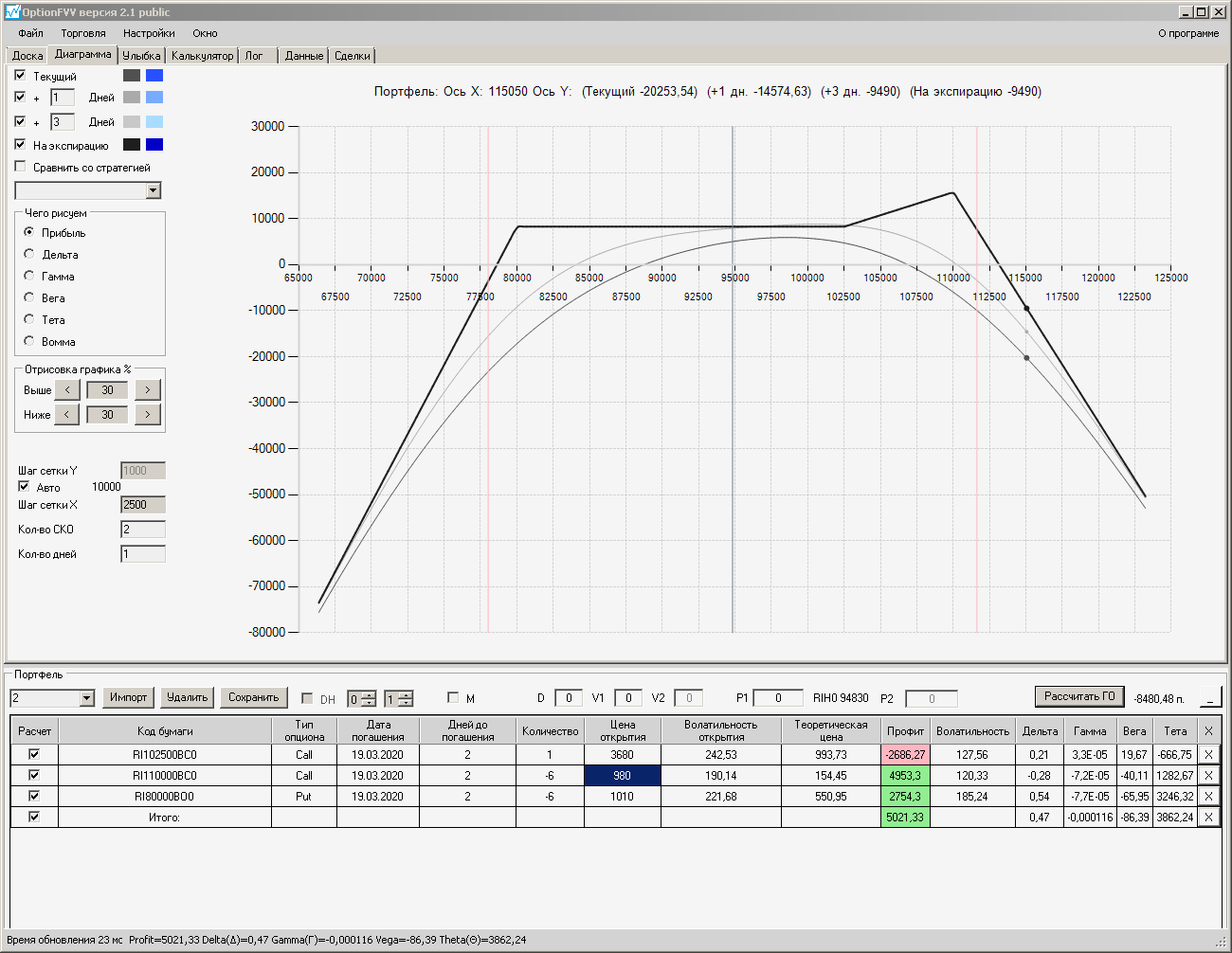Switch to the Доска tab
This screenshot has height=953, width=1232.
27,56
